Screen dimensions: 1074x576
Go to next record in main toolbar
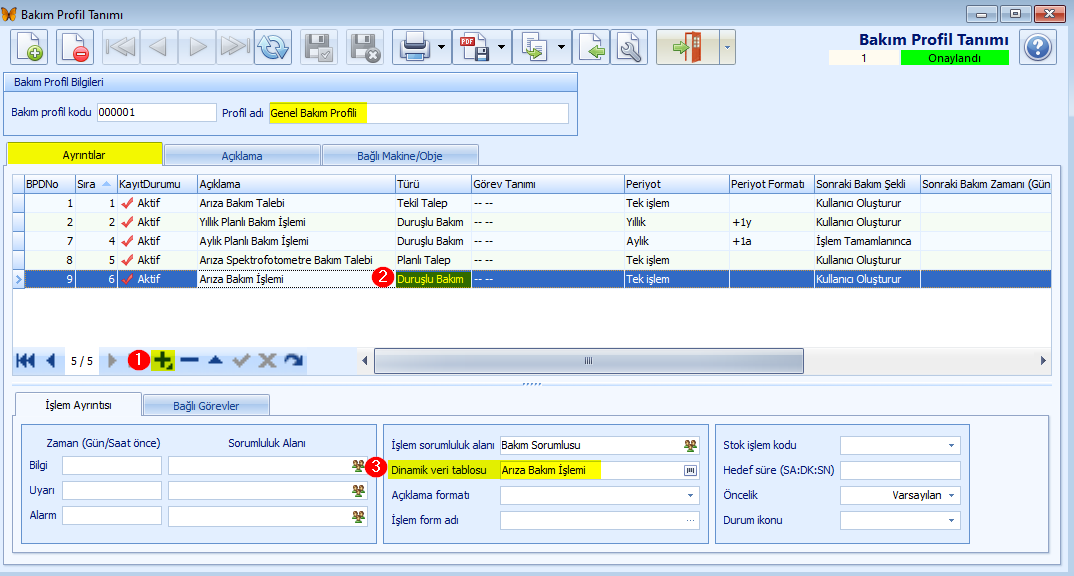(x=197, y=47)
